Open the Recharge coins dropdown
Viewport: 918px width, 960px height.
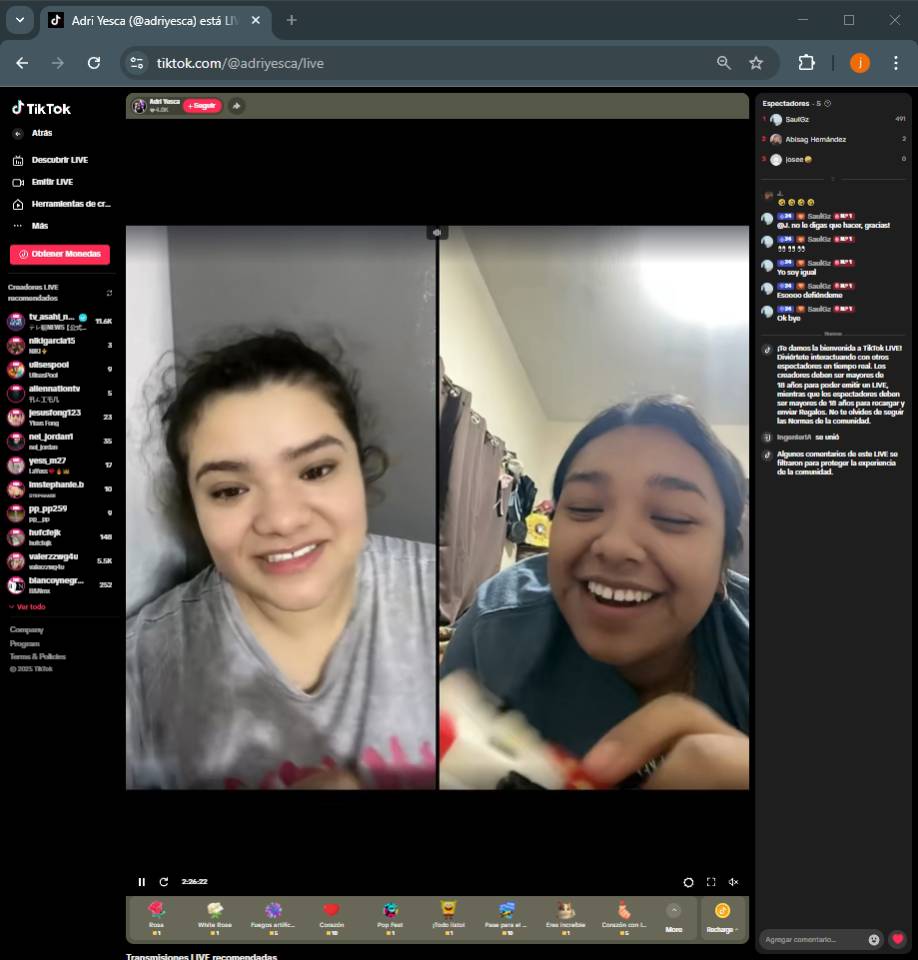pos(722,918)
